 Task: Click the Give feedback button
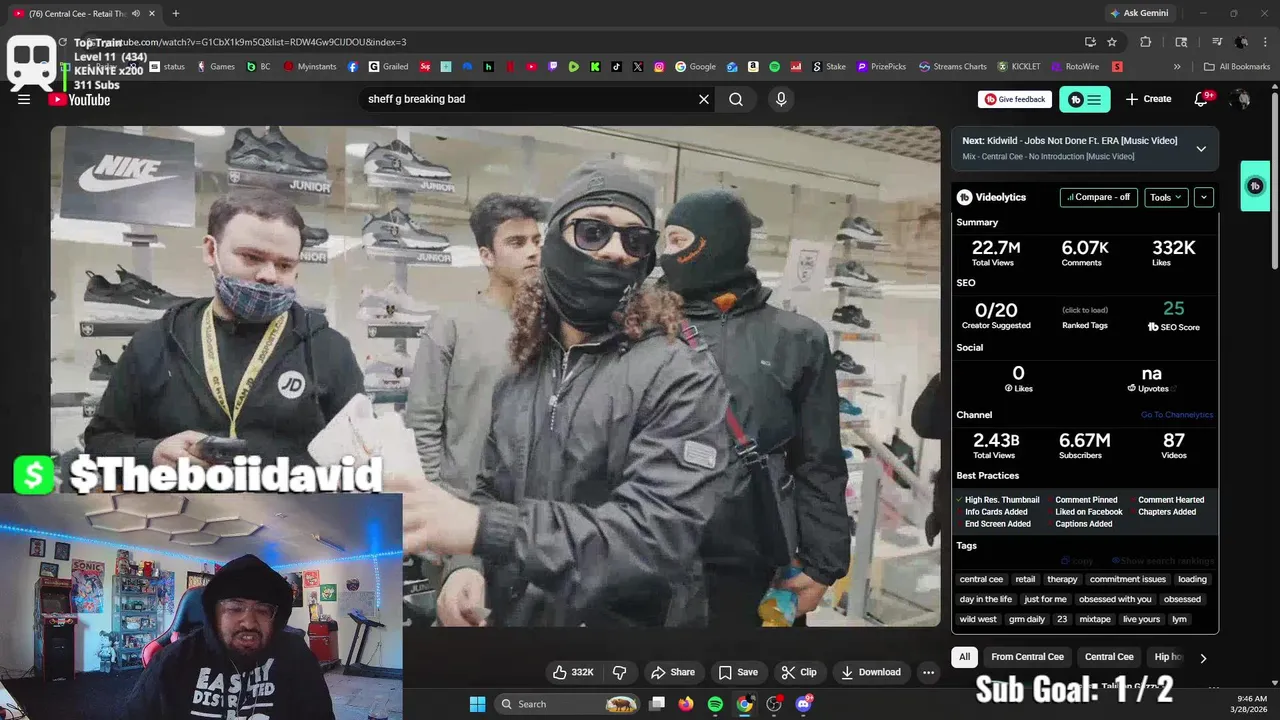point(1015,99)
